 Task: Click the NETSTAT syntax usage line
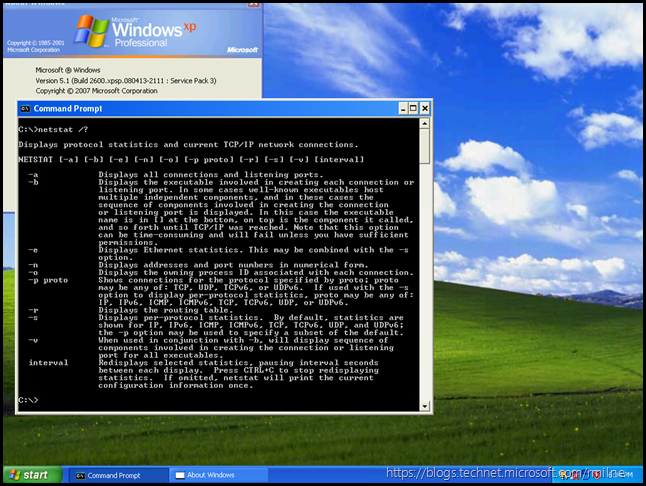pyautogui.click(x=191, y=160)
